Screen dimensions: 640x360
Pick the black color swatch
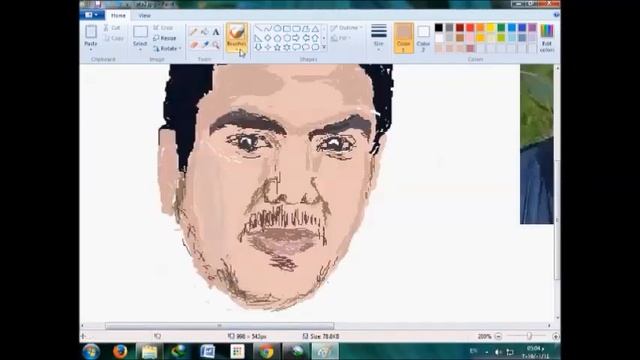[x=439, y=28]
